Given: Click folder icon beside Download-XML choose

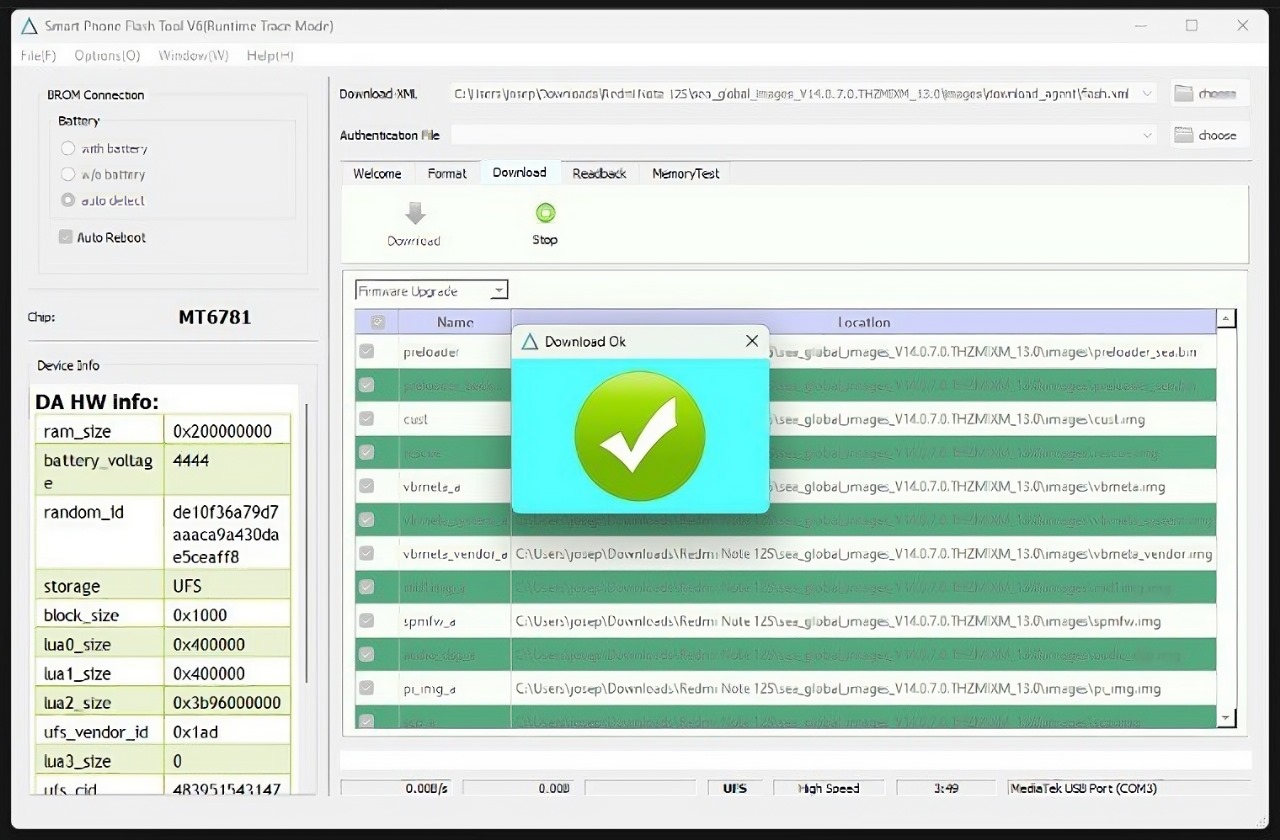Looking at the screenshot, I should (x=1184, y=93).
